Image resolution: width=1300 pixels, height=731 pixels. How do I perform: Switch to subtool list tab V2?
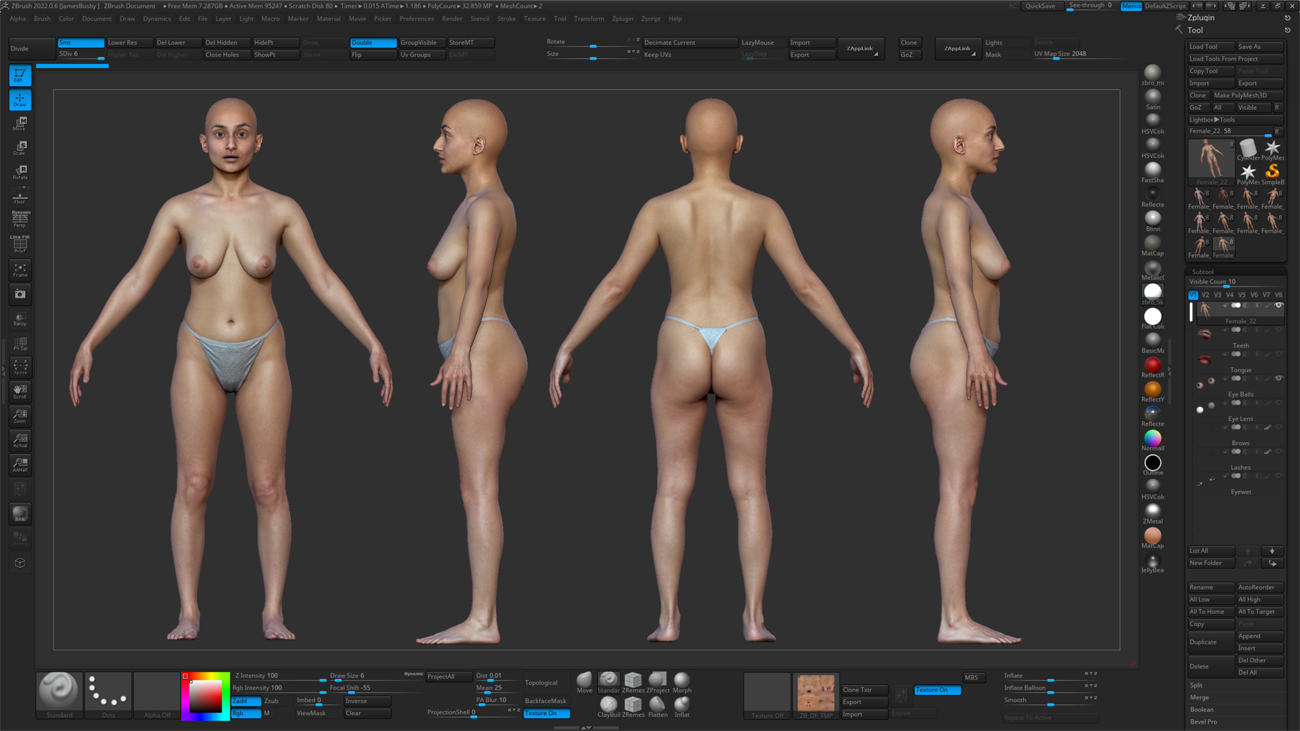1205,295
